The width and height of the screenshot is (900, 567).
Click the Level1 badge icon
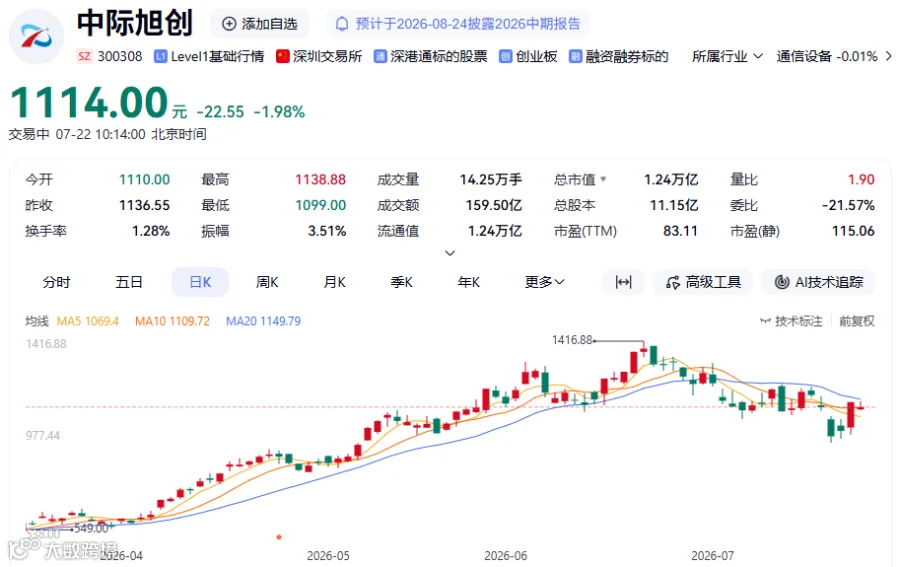coord(161,56)
